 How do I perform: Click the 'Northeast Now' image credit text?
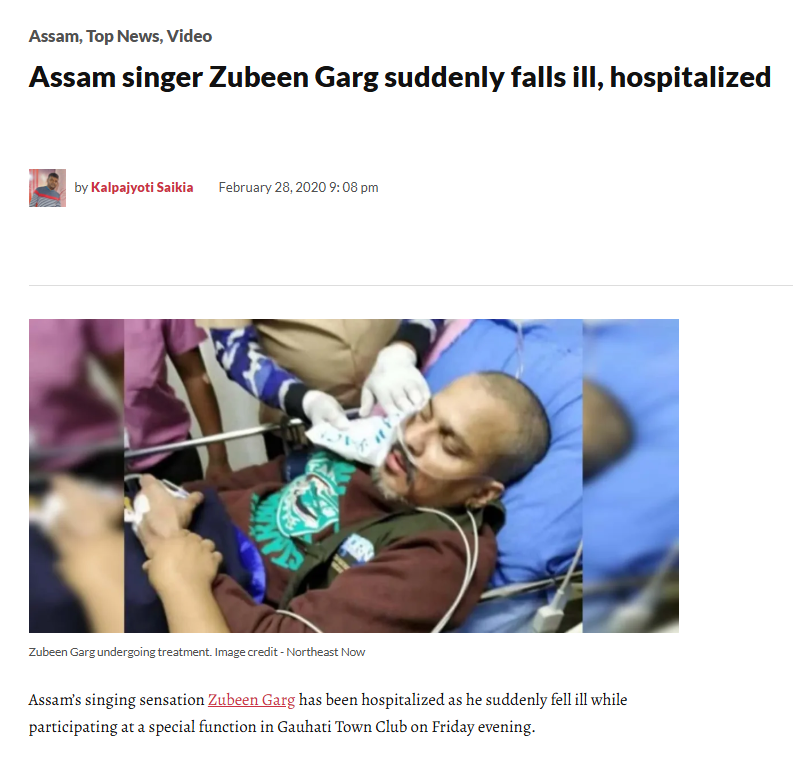pyautogui.click(x=326, y=652)
